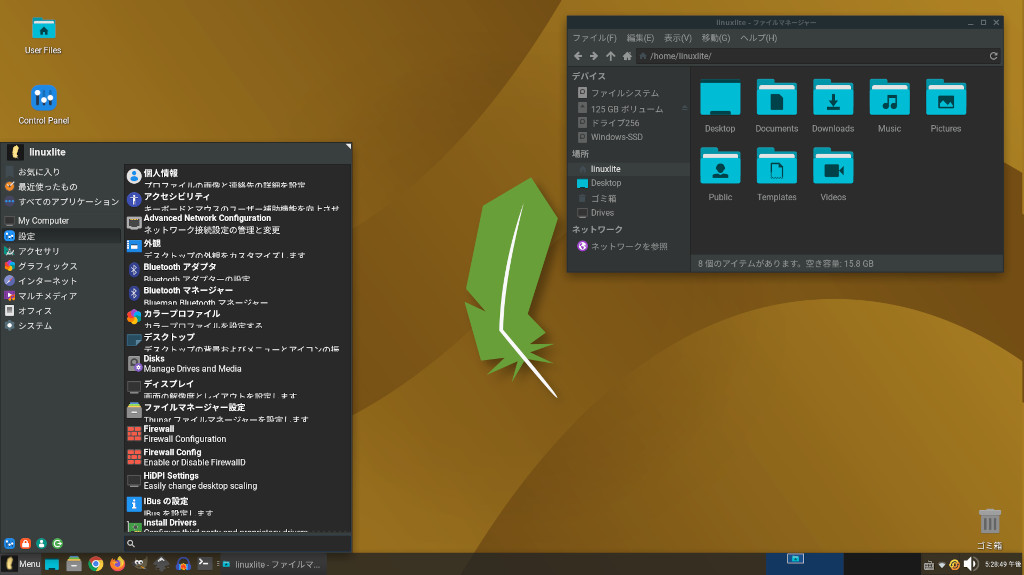
Task: Click the forward arrow in file manager
Action: 594,56
